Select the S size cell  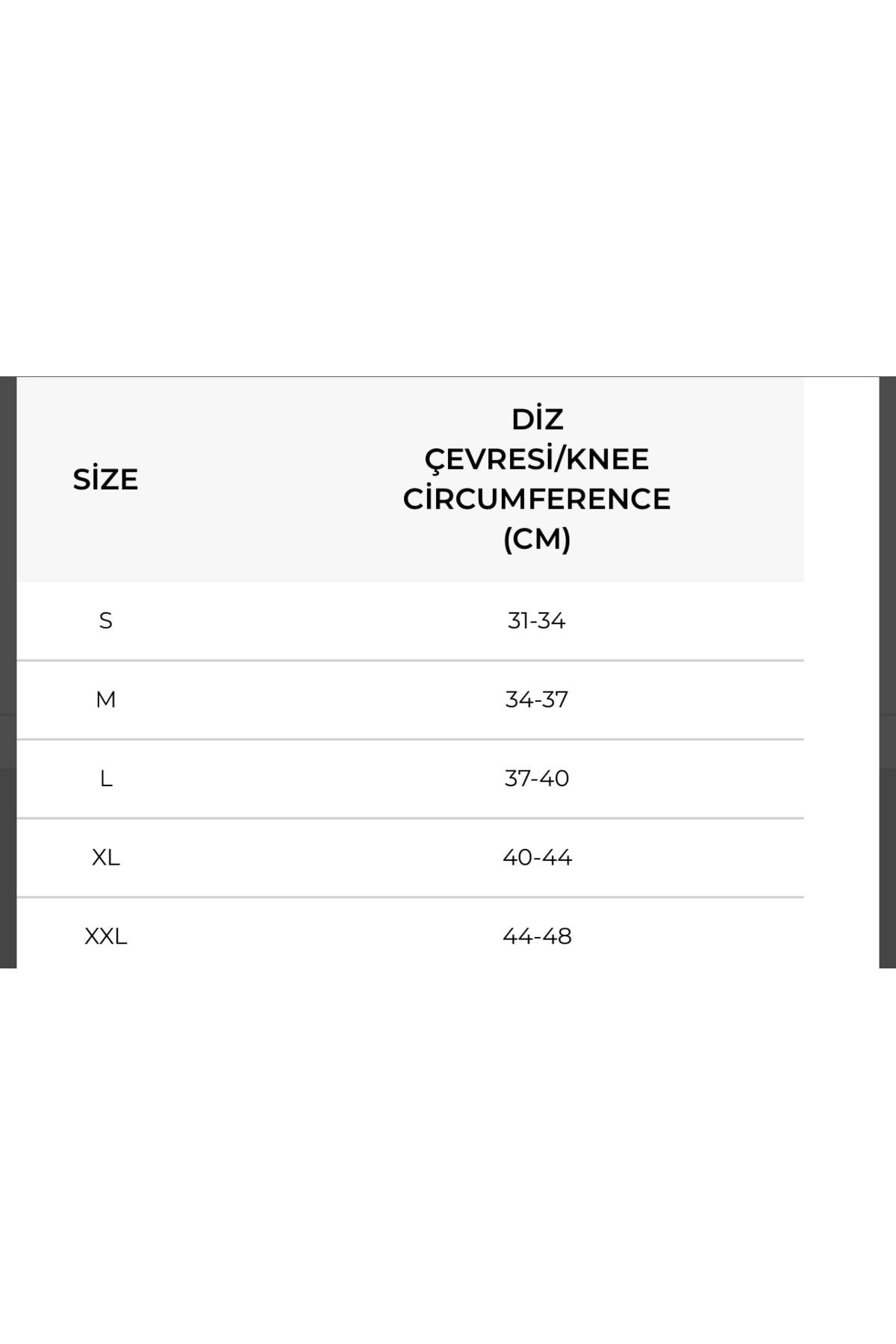[x=105, y=620]
